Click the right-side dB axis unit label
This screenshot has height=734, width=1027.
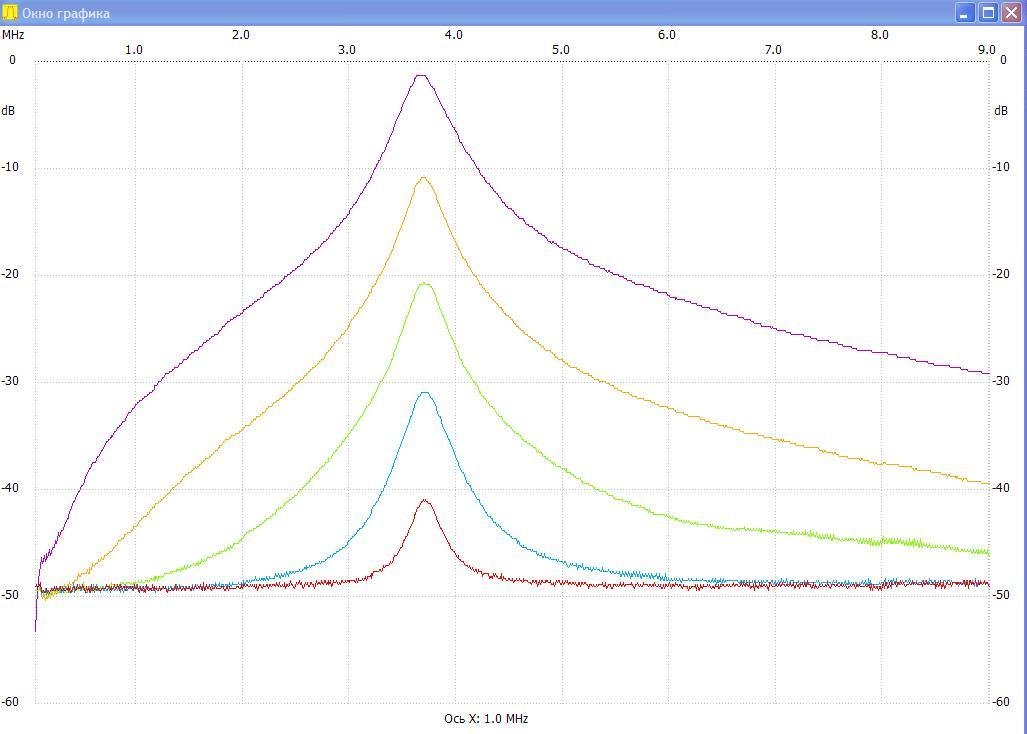[1001, 111]
